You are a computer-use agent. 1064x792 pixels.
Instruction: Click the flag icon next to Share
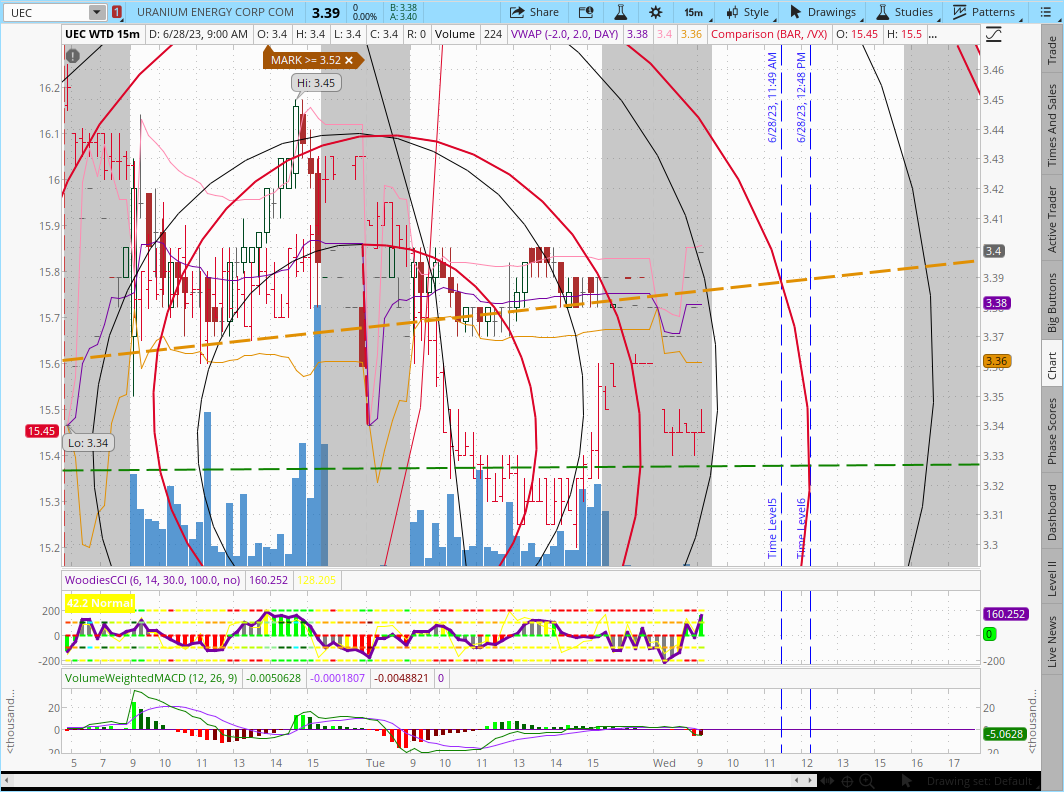tap(586, 12)
